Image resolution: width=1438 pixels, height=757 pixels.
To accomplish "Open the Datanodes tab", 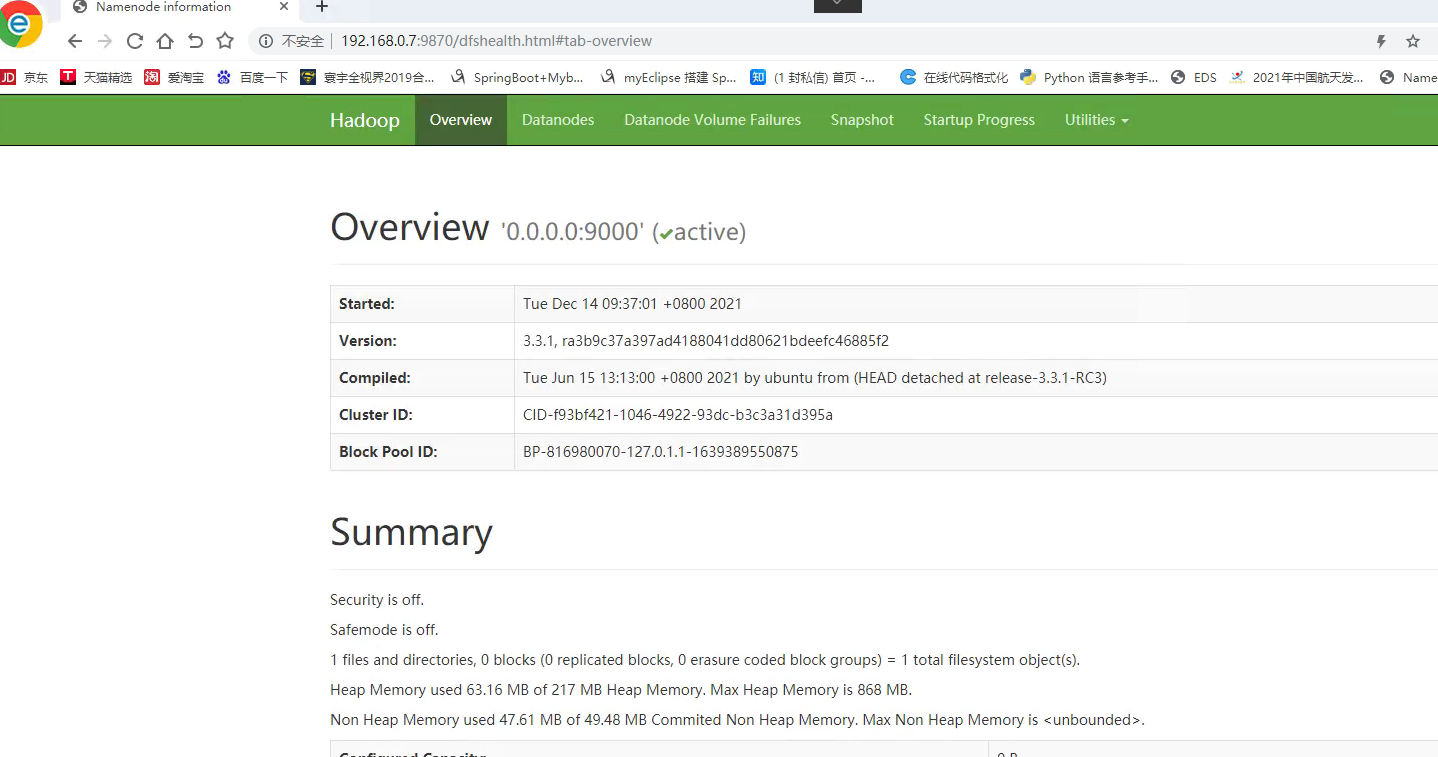I will pos(558,120).
